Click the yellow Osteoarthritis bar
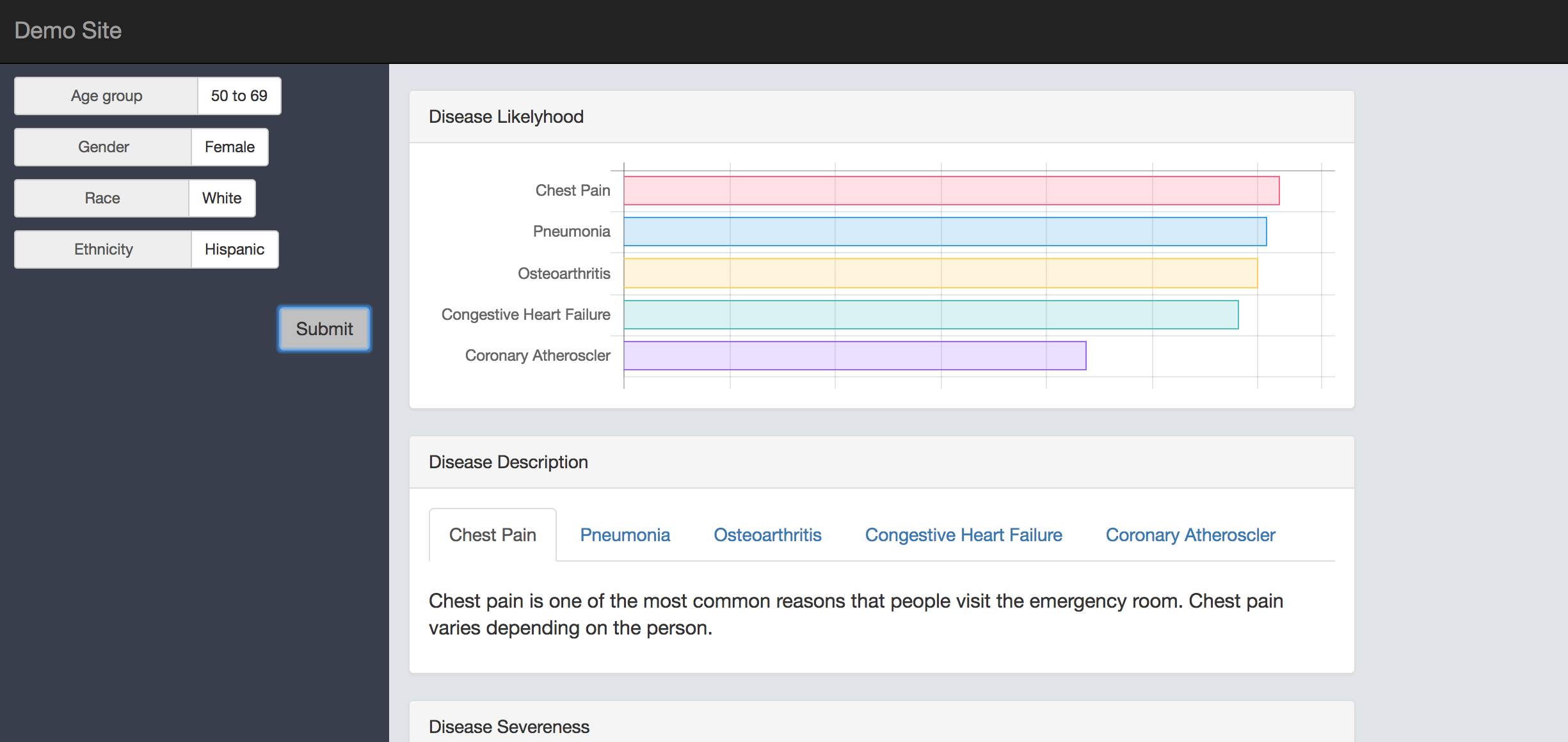 (x=940, y=273)
